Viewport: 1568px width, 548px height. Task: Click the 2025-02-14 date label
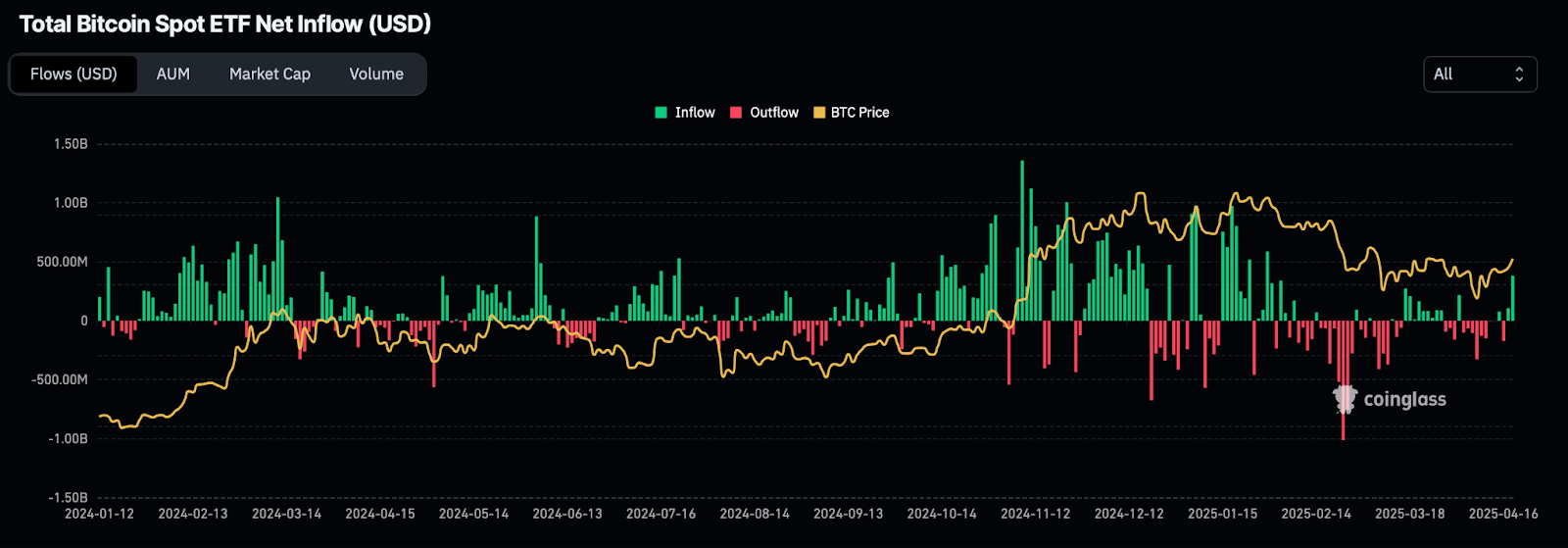(1316, 514)
